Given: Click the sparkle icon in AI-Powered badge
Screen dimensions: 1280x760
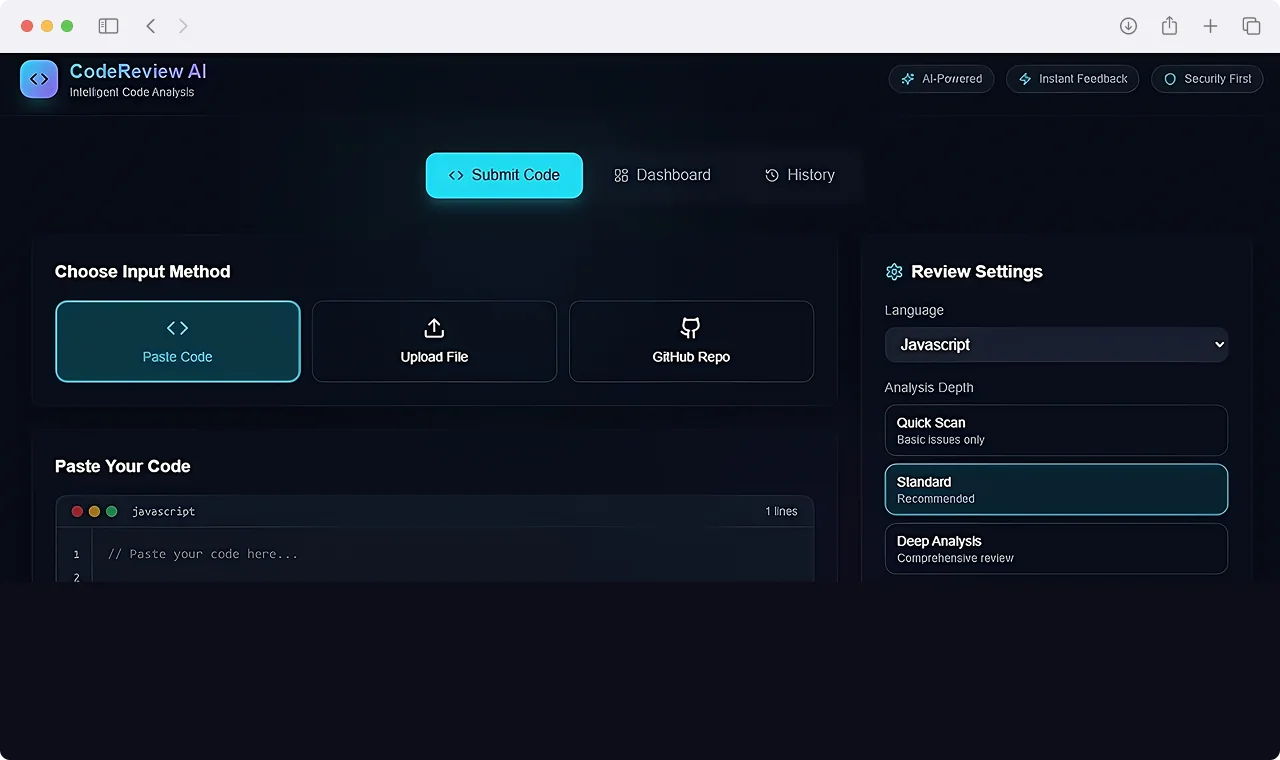Looking at the screenshot, I should [x=908, y=79].
